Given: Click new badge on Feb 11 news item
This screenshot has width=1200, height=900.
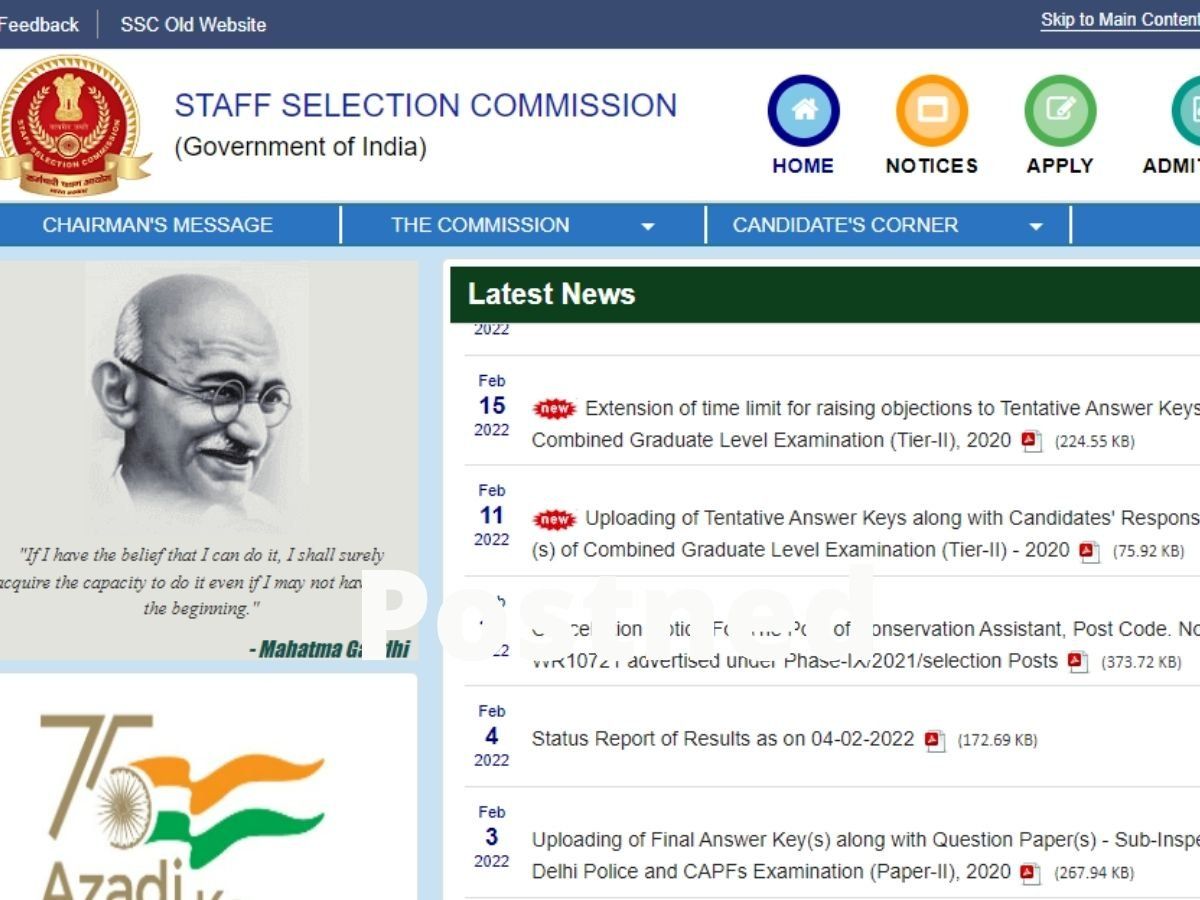Looking at the screenshot, I should [555, 519].
